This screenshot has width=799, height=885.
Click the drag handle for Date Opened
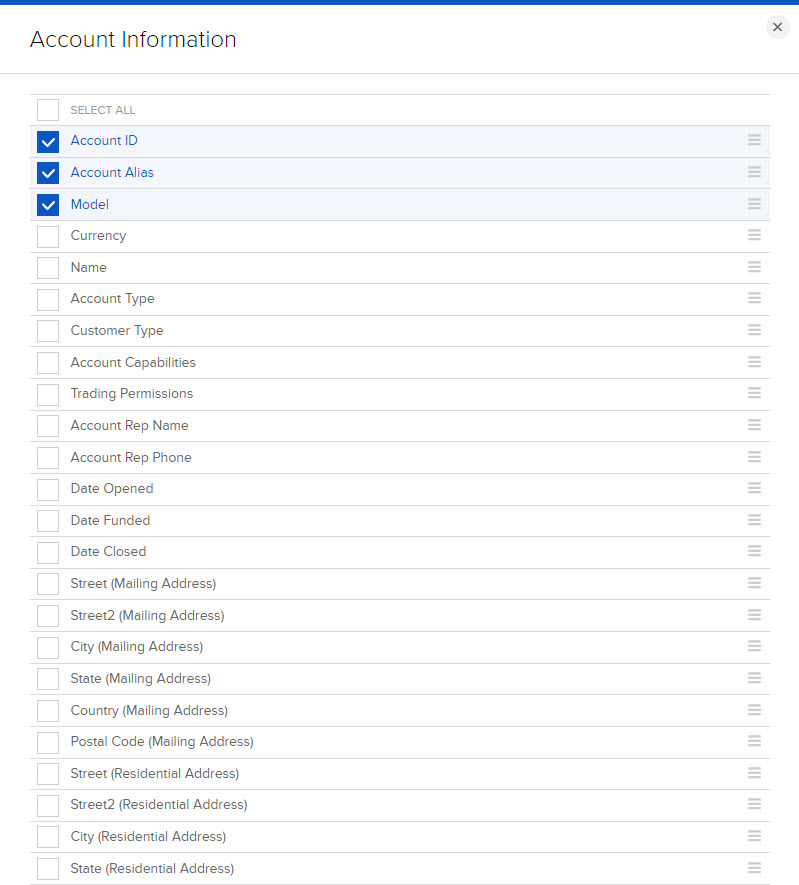754,488
